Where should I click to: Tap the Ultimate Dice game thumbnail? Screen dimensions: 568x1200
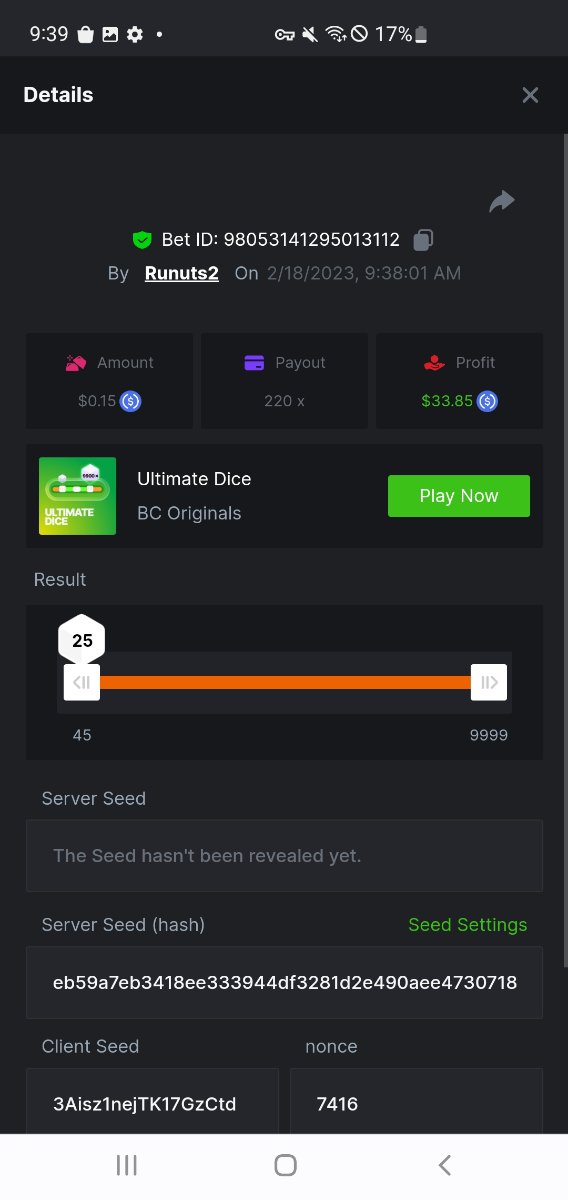point(77,496)
